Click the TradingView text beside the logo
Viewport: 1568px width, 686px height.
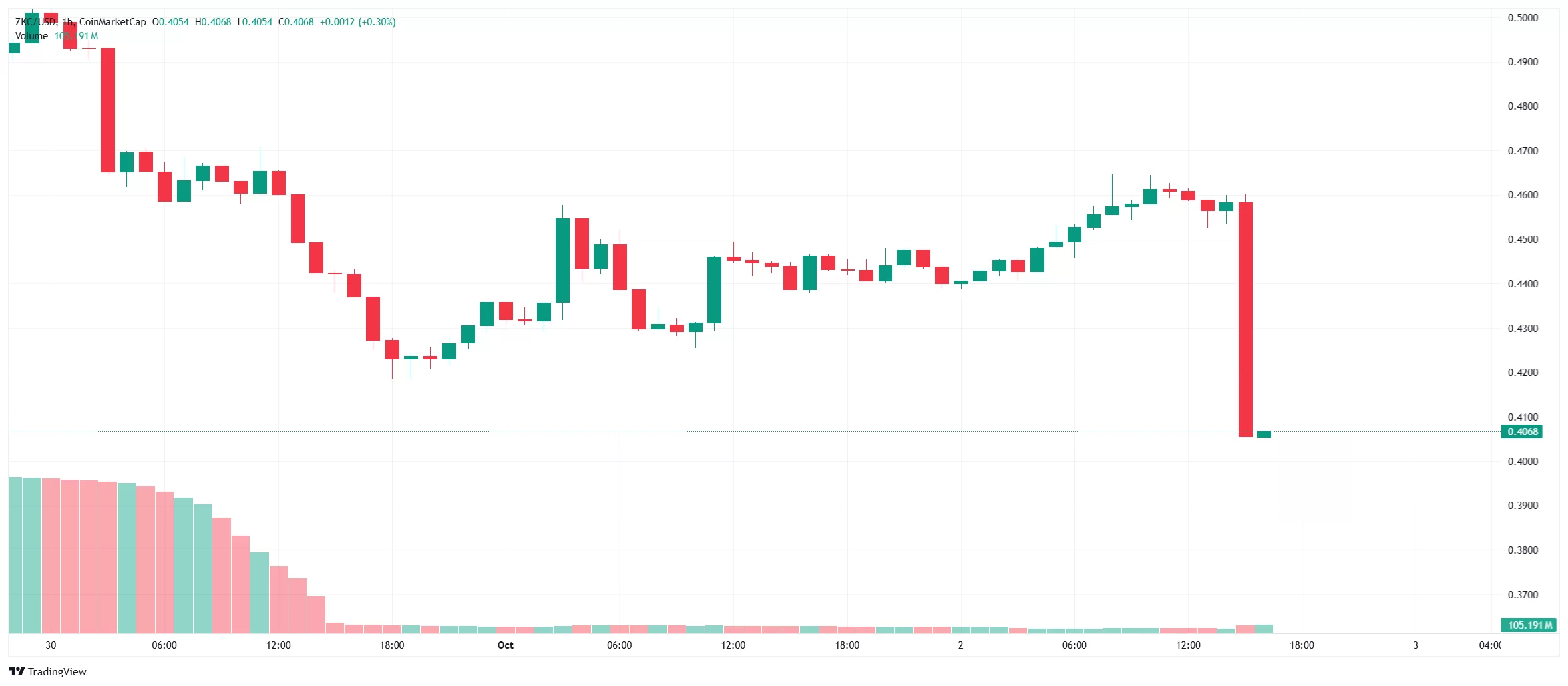tap(57, 672)
